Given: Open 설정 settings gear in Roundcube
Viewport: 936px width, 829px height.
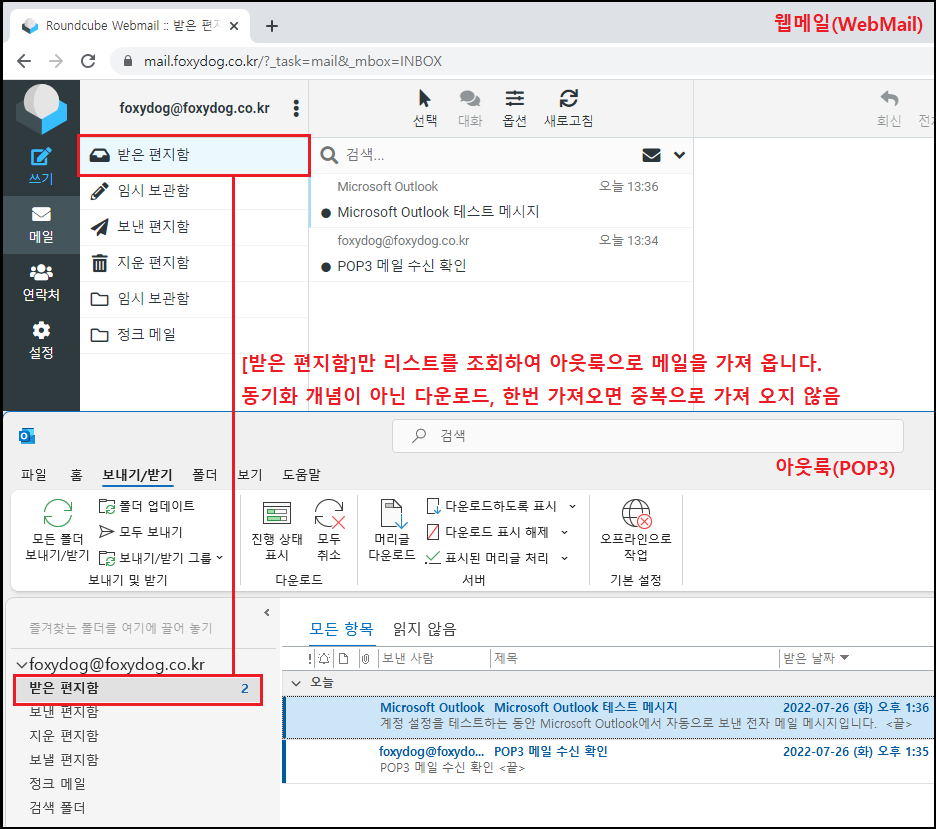Looking at the screenshot, I should coord(41,341).
